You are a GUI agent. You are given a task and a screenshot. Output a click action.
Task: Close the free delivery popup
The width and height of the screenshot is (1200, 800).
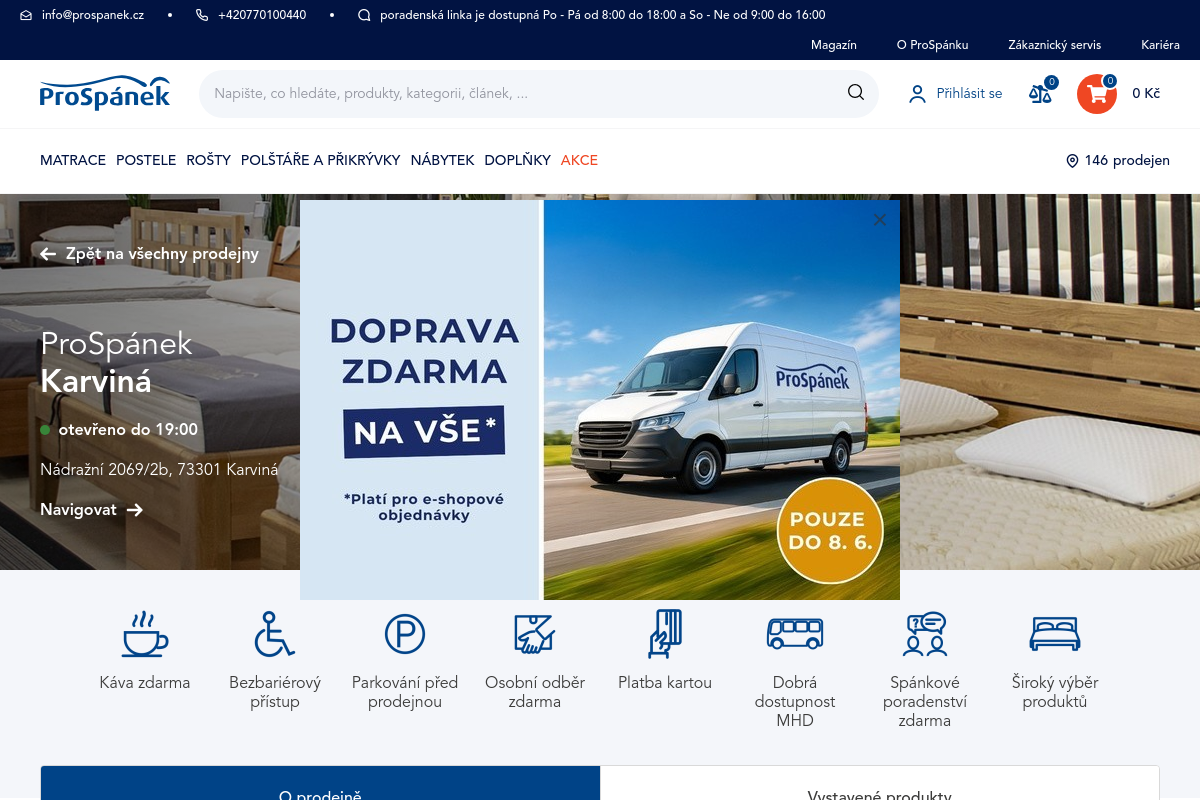(880, 220)
